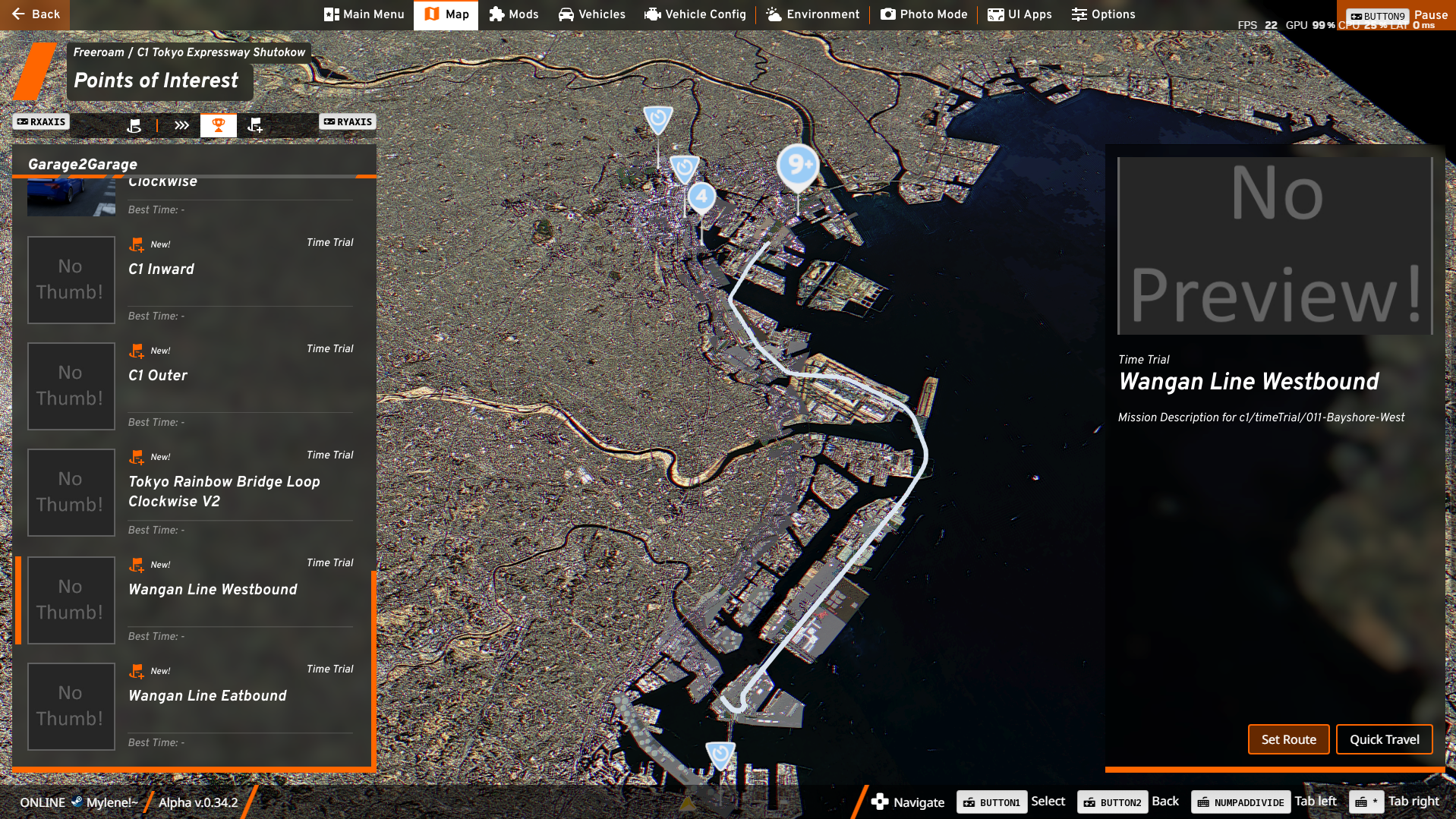Image resolution: width=1456 pixels, height=819 pixels.
Task: Click the NUMPADDIVIDE Tab left hint
Action: click(x=1264, y=802)
